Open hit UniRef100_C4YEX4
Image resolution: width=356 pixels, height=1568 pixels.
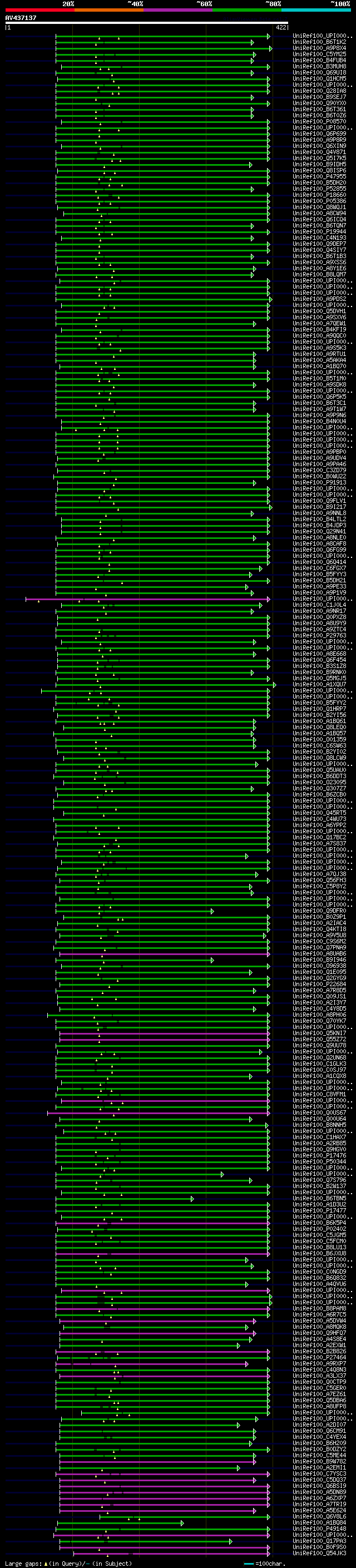click(x=319, y=1437)
